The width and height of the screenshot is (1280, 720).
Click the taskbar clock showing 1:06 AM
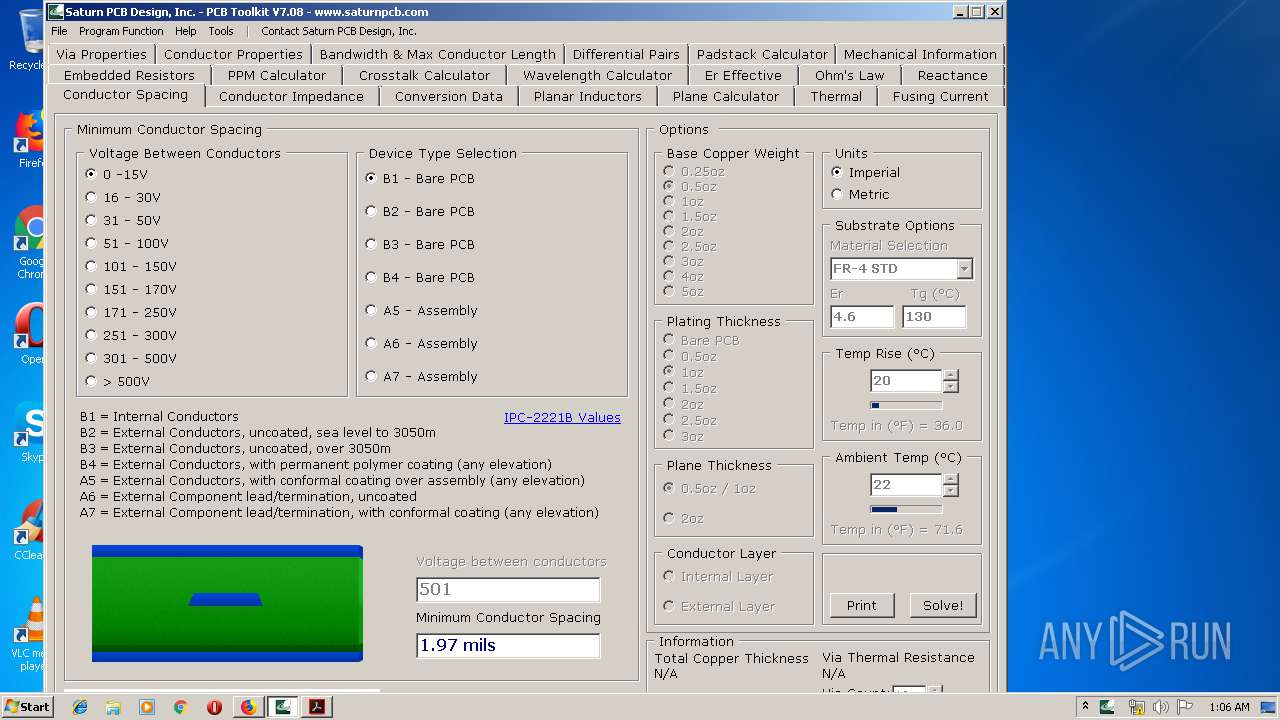(x=1229, y=707)
